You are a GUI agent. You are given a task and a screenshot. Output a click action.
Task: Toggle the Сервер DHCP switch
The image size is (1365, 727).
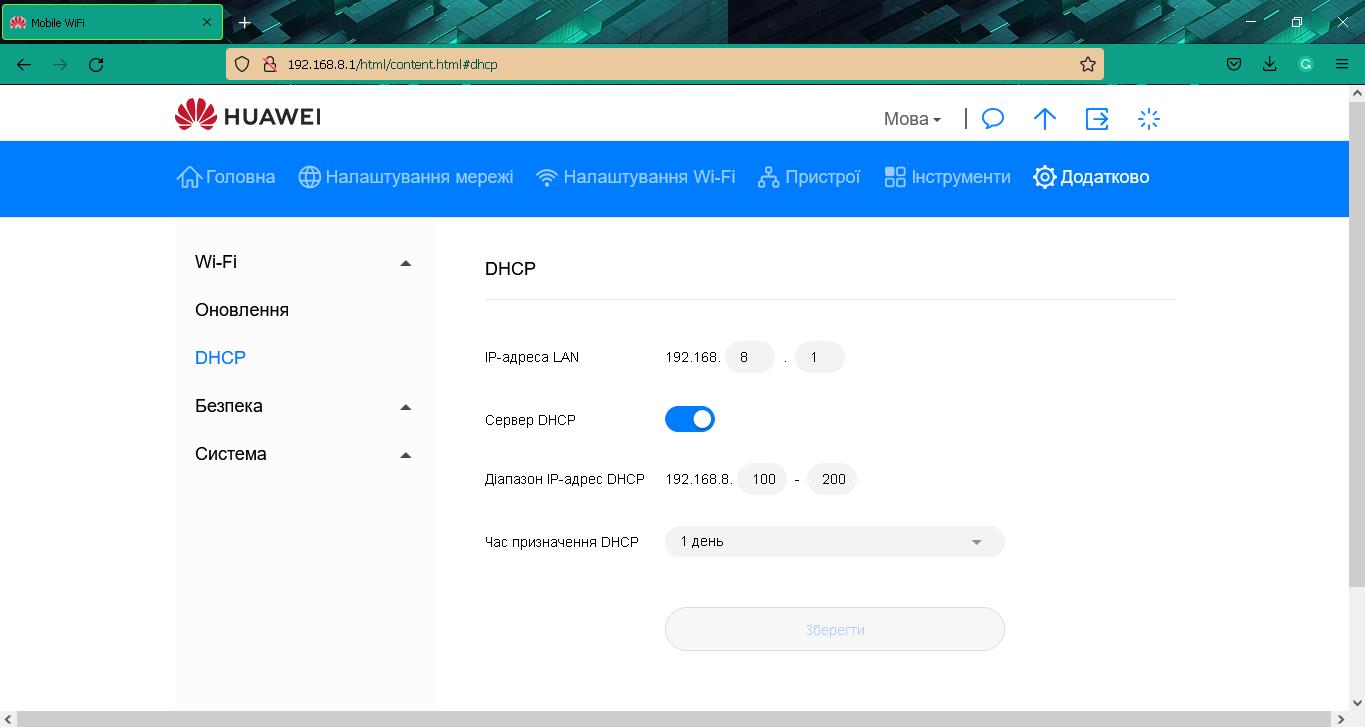point(690,419)
